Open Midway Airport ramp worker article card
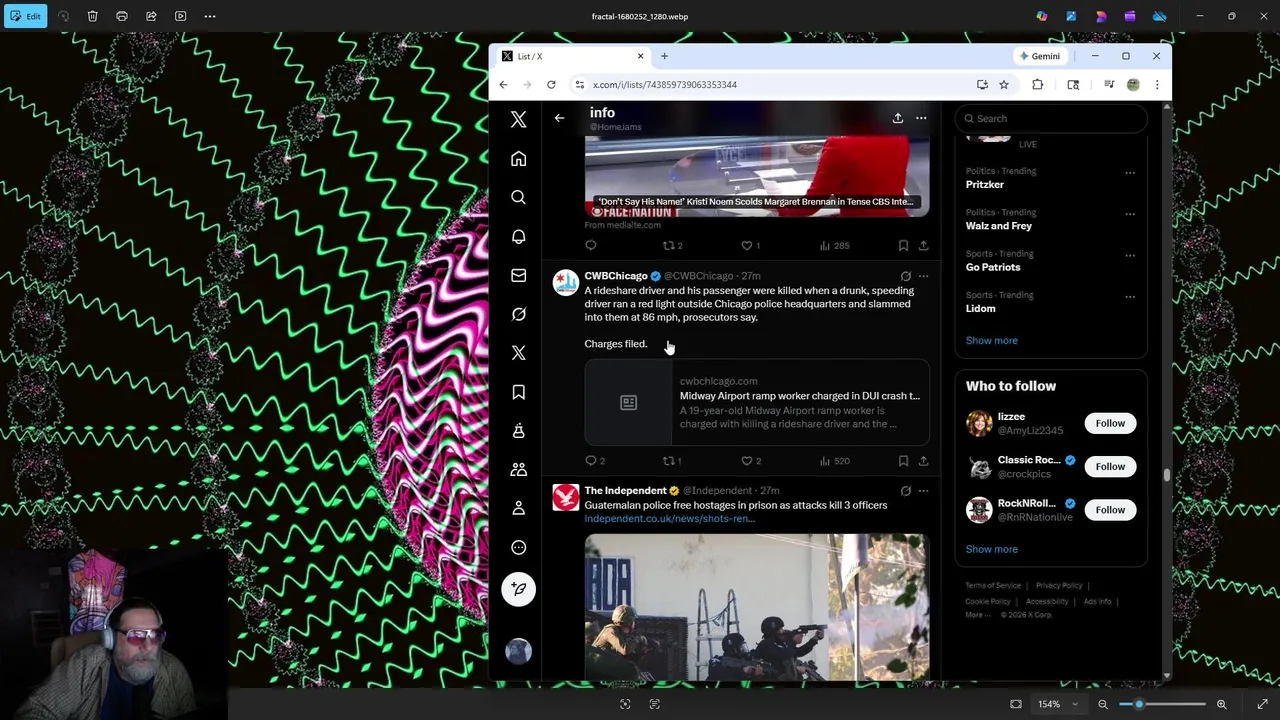This screenshot has width=1280, height=720. (757, 402)
